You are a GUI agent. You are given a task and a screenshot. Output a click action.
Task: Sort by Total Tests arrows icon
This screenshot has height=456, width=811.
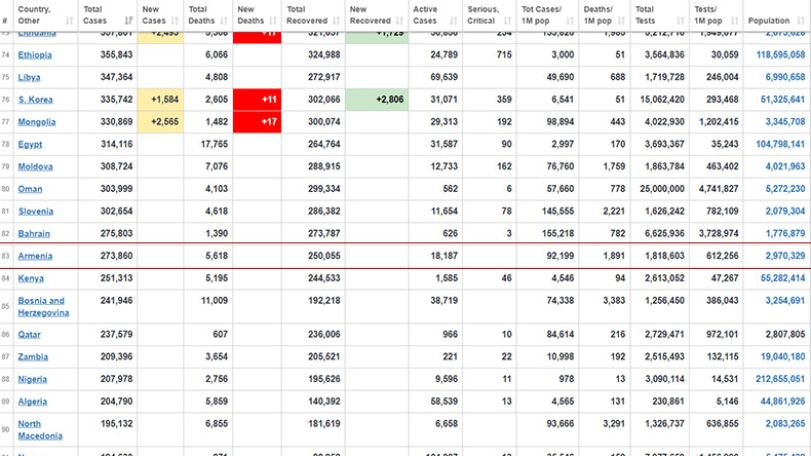point(680,21)
